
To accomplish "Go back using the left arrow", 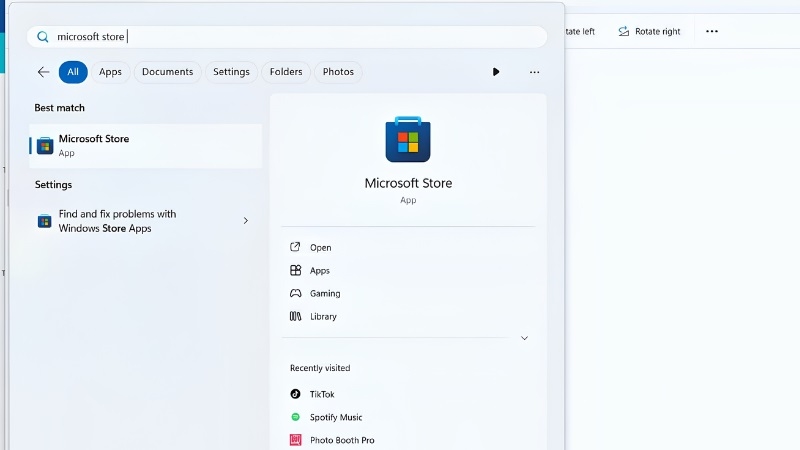I will click(43, 72).
